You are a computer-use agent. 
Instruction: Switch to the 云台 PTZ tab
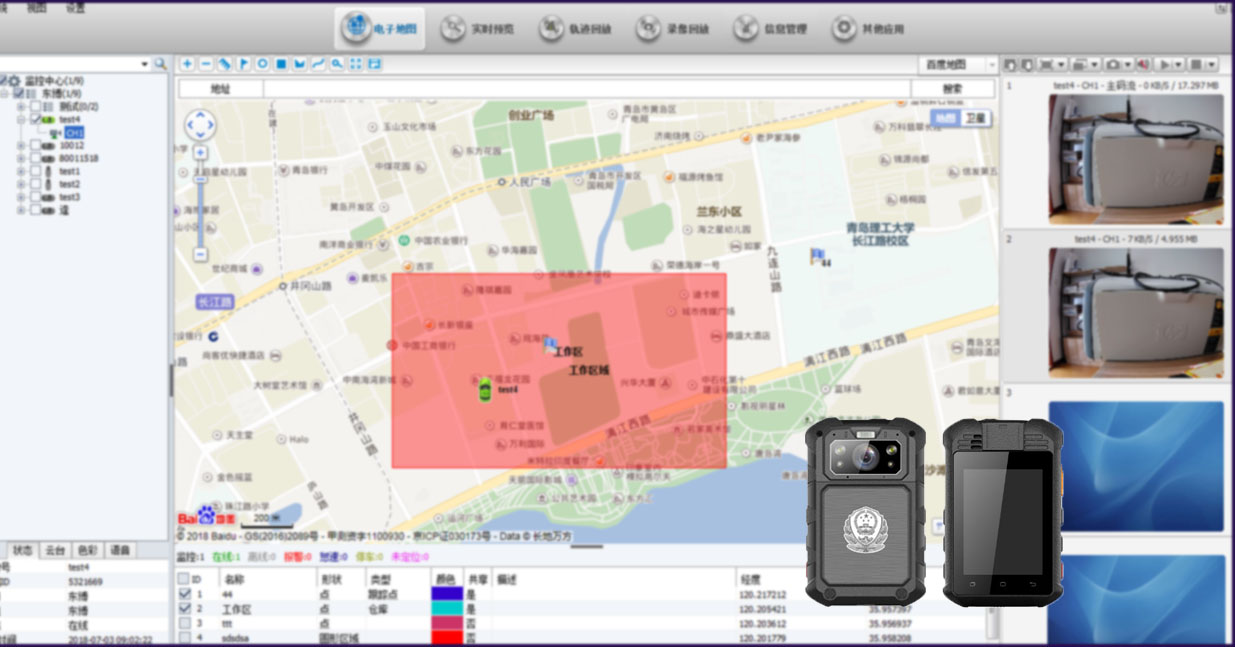(x=55, y=551)
